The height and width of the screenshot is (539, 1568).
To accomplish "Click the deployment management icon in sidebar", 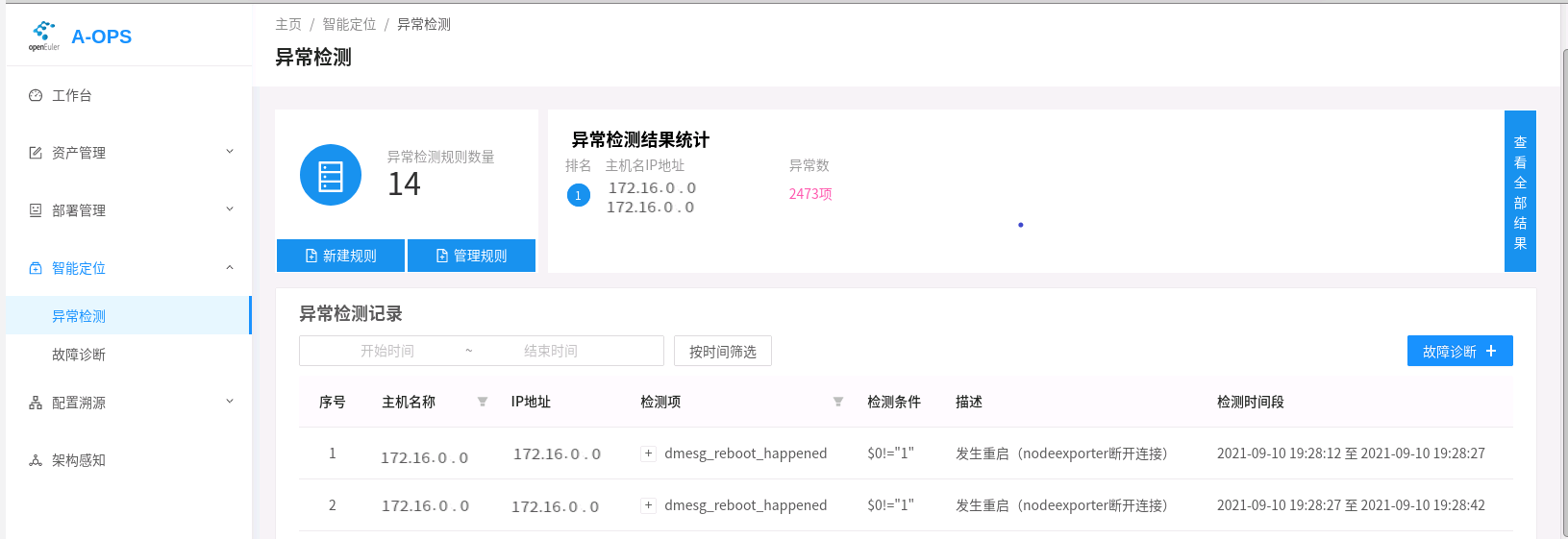I will 36,210.
